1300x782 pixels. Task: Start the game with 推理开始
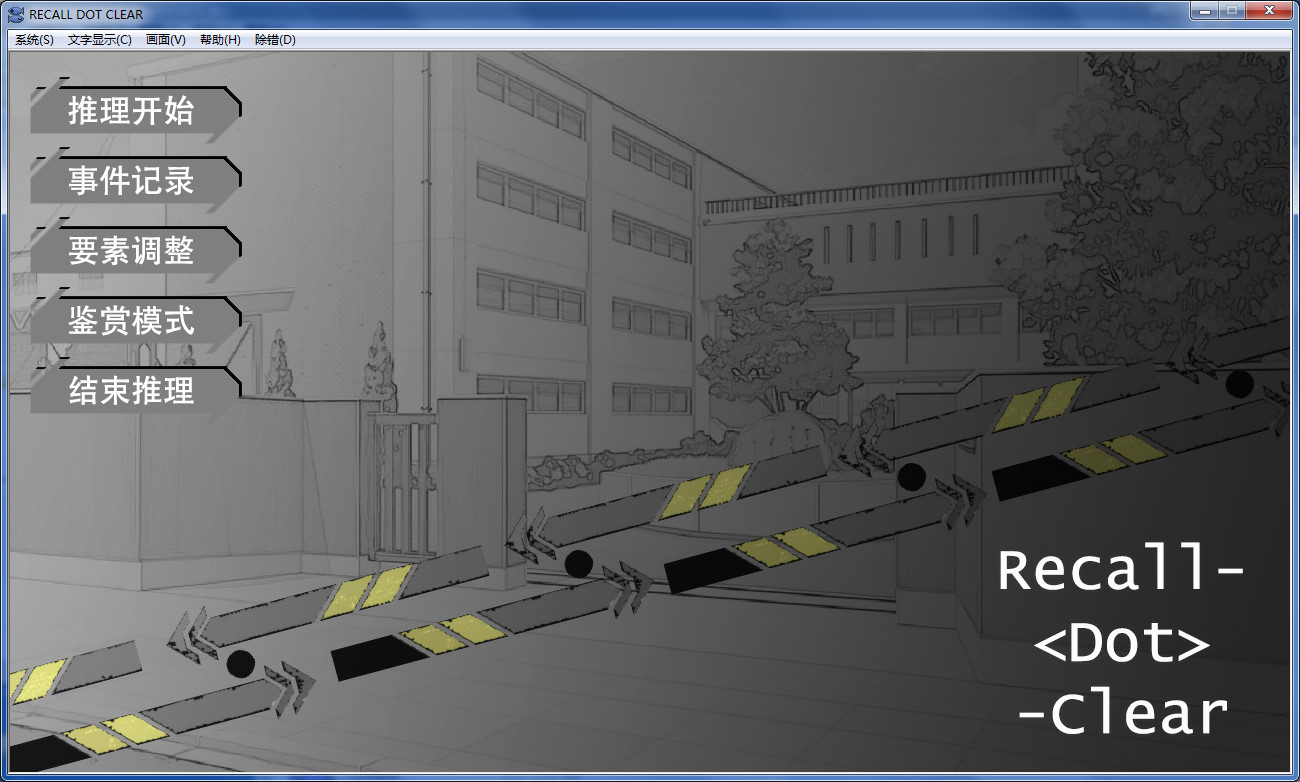coord(132,111)
